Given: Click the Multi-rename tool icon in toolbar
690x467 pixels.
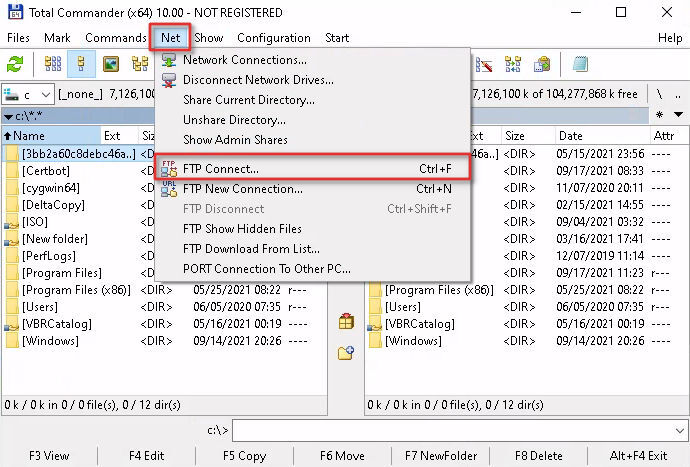Looking at the screenshot, I should (486, 65).
